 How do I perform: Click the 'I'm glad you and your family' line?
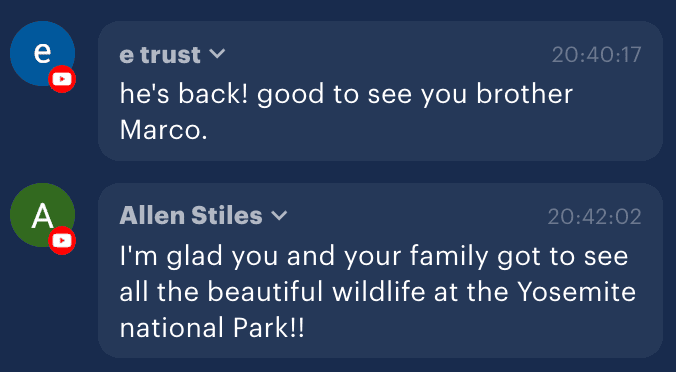coord(304,256)
